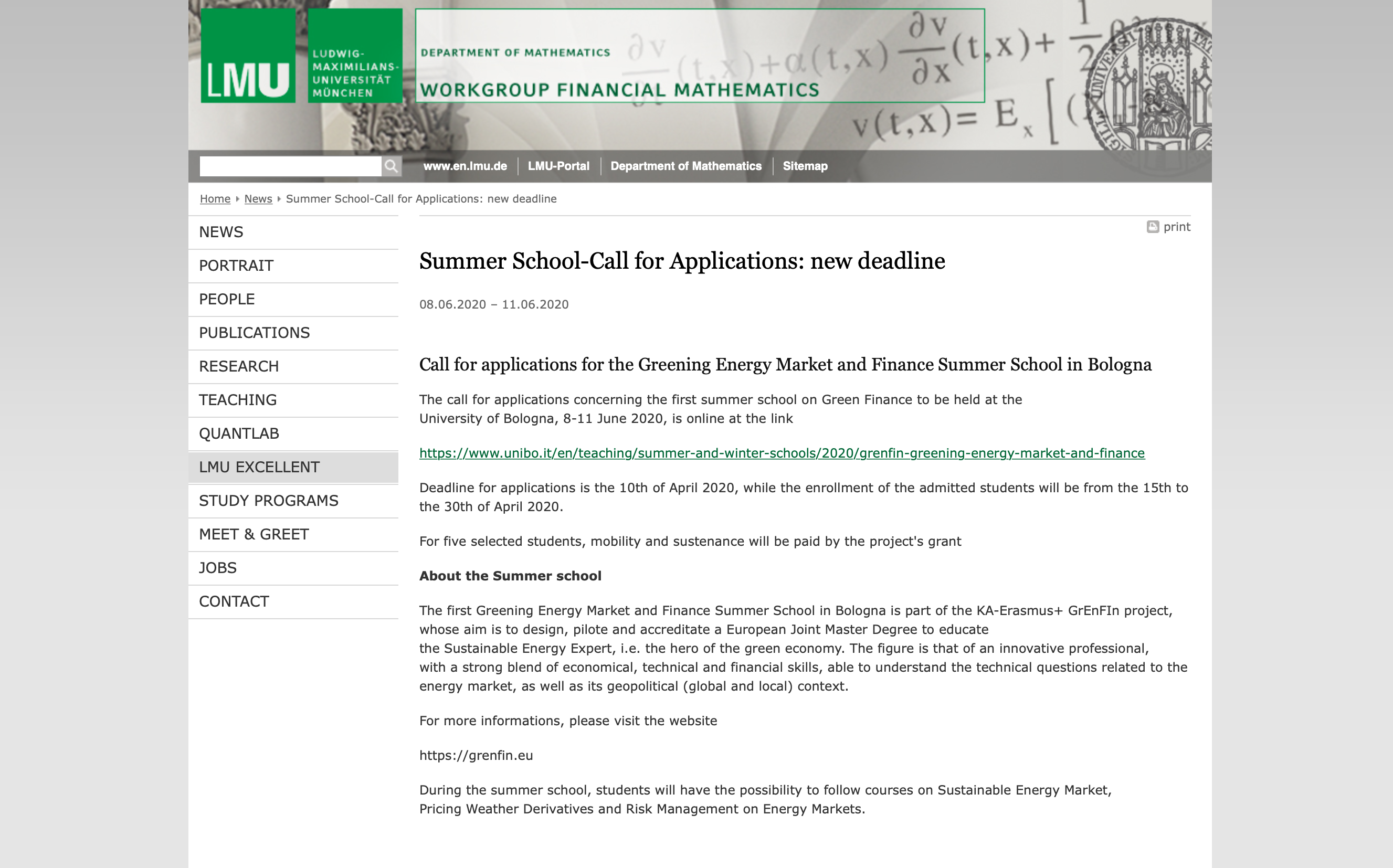Click 'DEPARTMENT OF MATHEMATICS' header text
This screenshot has height=868, width=1393.
point(515,53)
